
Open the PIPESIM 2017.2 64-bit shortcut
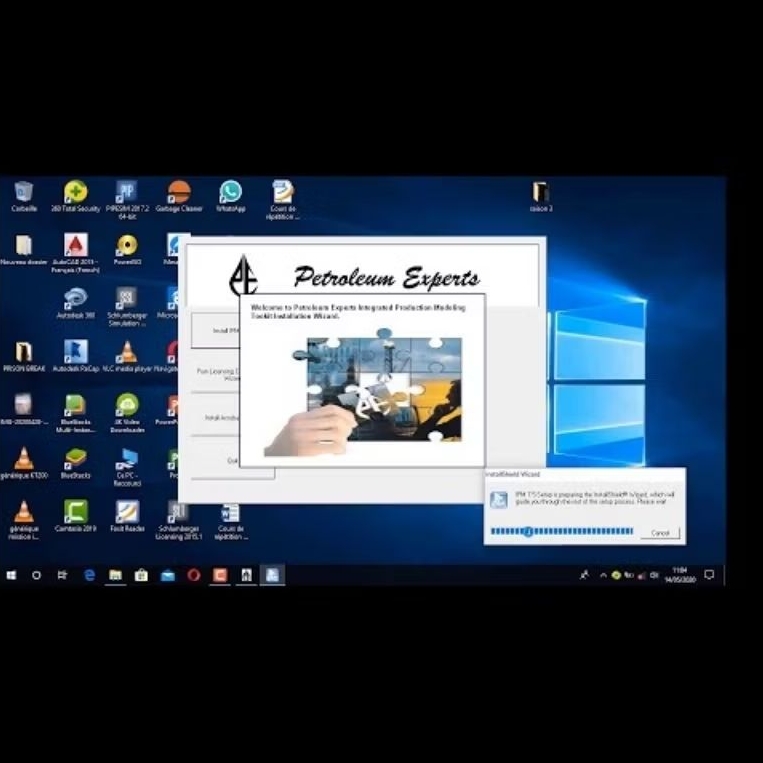point(127,199)
